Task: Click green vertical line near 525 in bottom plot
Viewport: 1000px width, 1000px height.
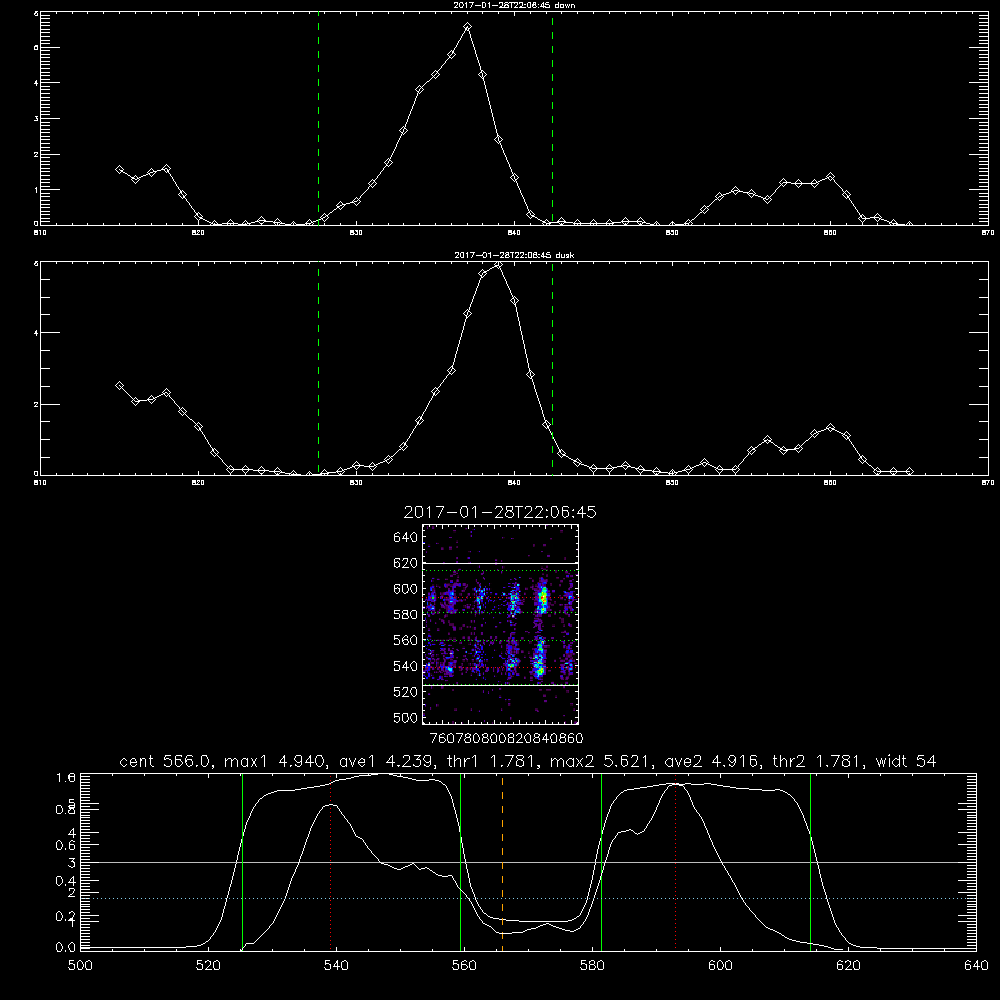Action: pyautogui.click(x=242, y=862)
